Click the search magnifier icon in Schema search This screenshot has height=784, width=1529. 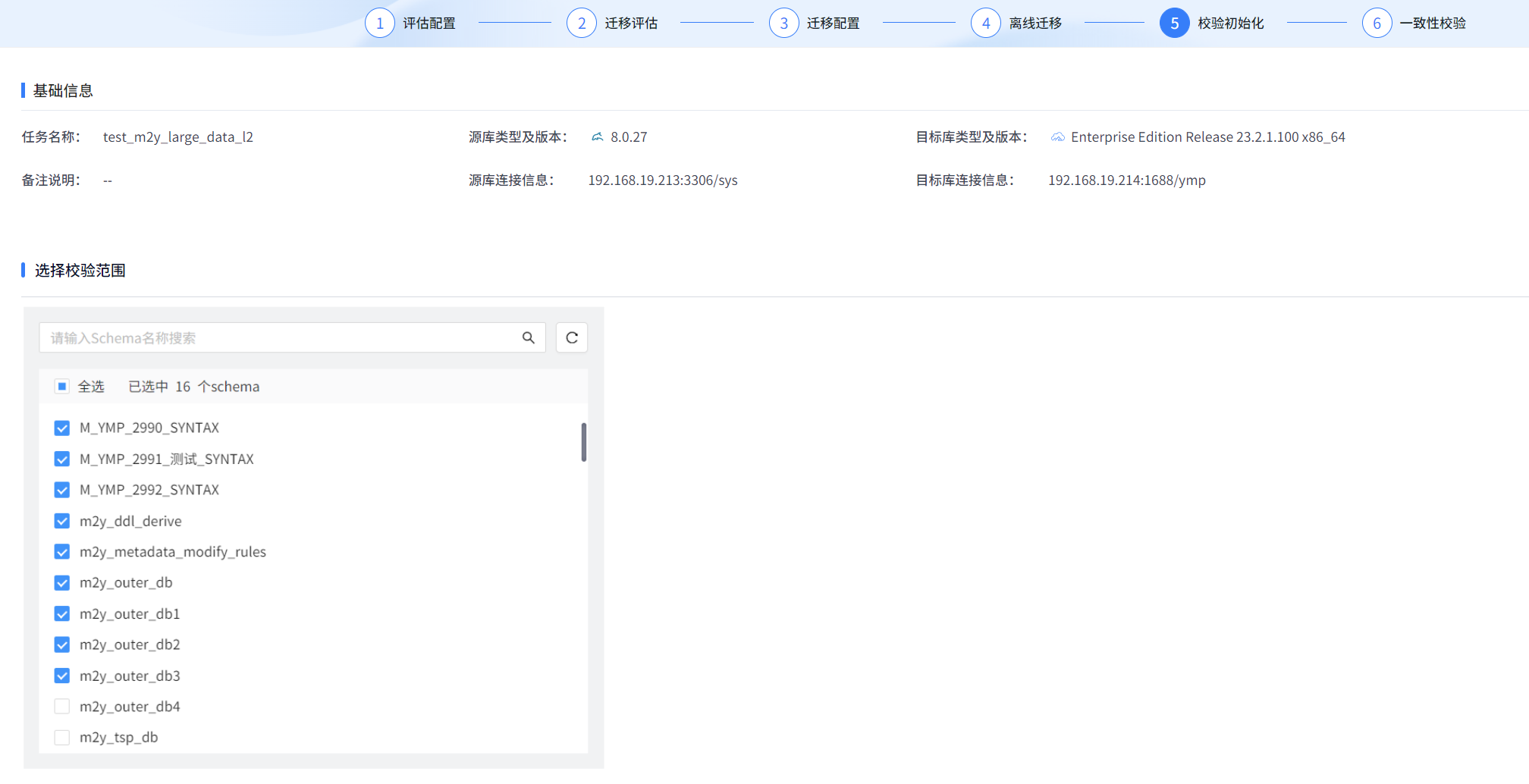coord(529,338)
